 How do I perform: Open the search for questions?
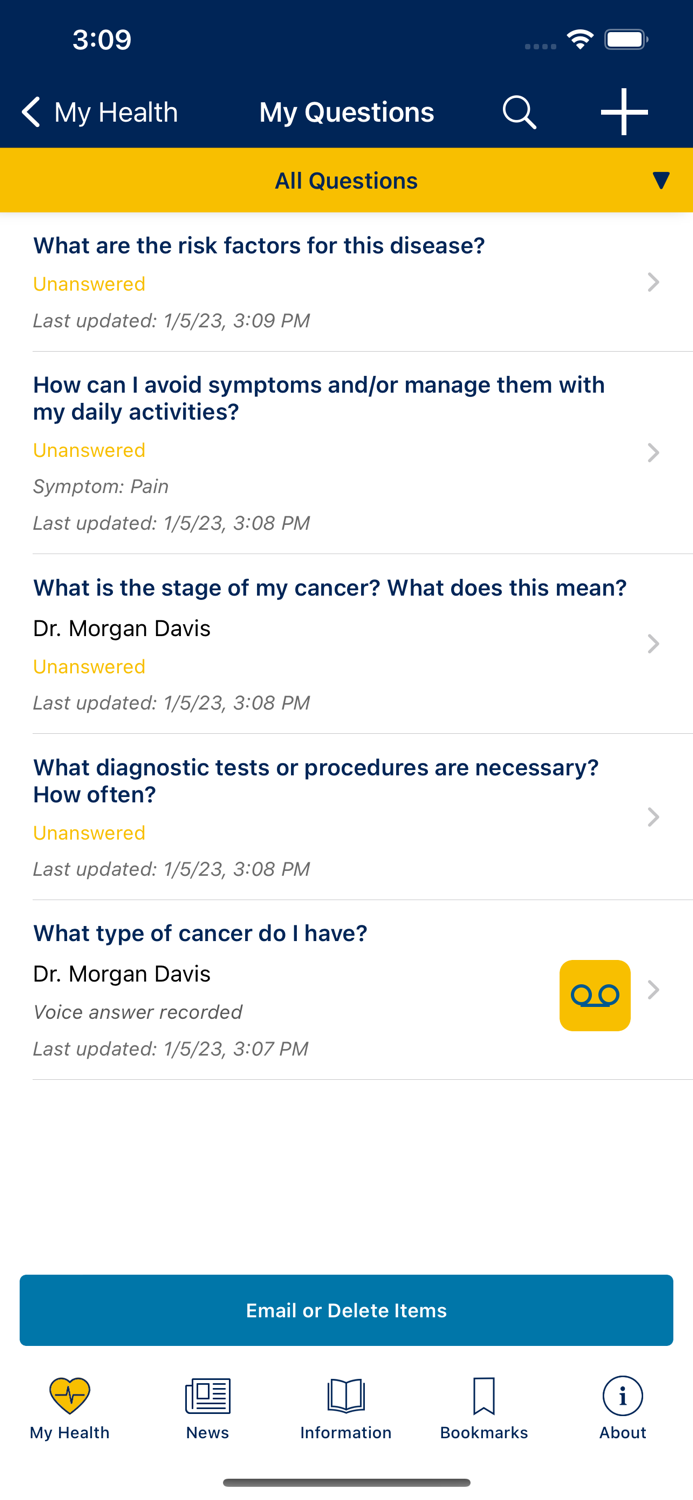point(520,112)
